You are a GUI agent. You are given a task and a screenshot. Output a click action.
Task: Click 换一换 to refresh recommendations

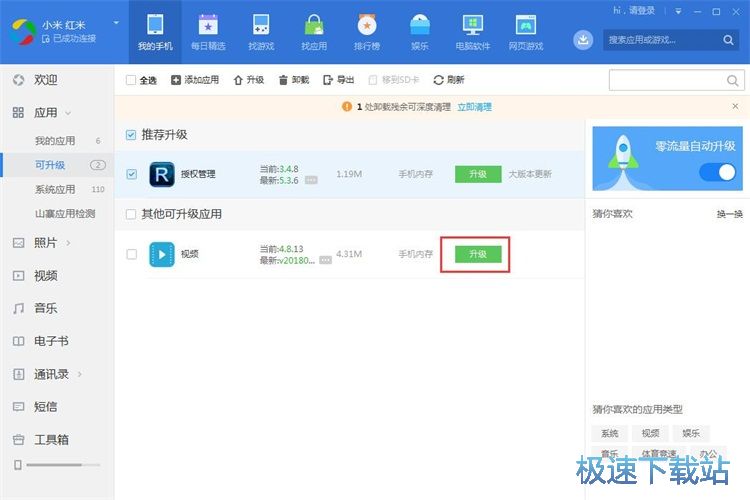(x=729, y=214)
